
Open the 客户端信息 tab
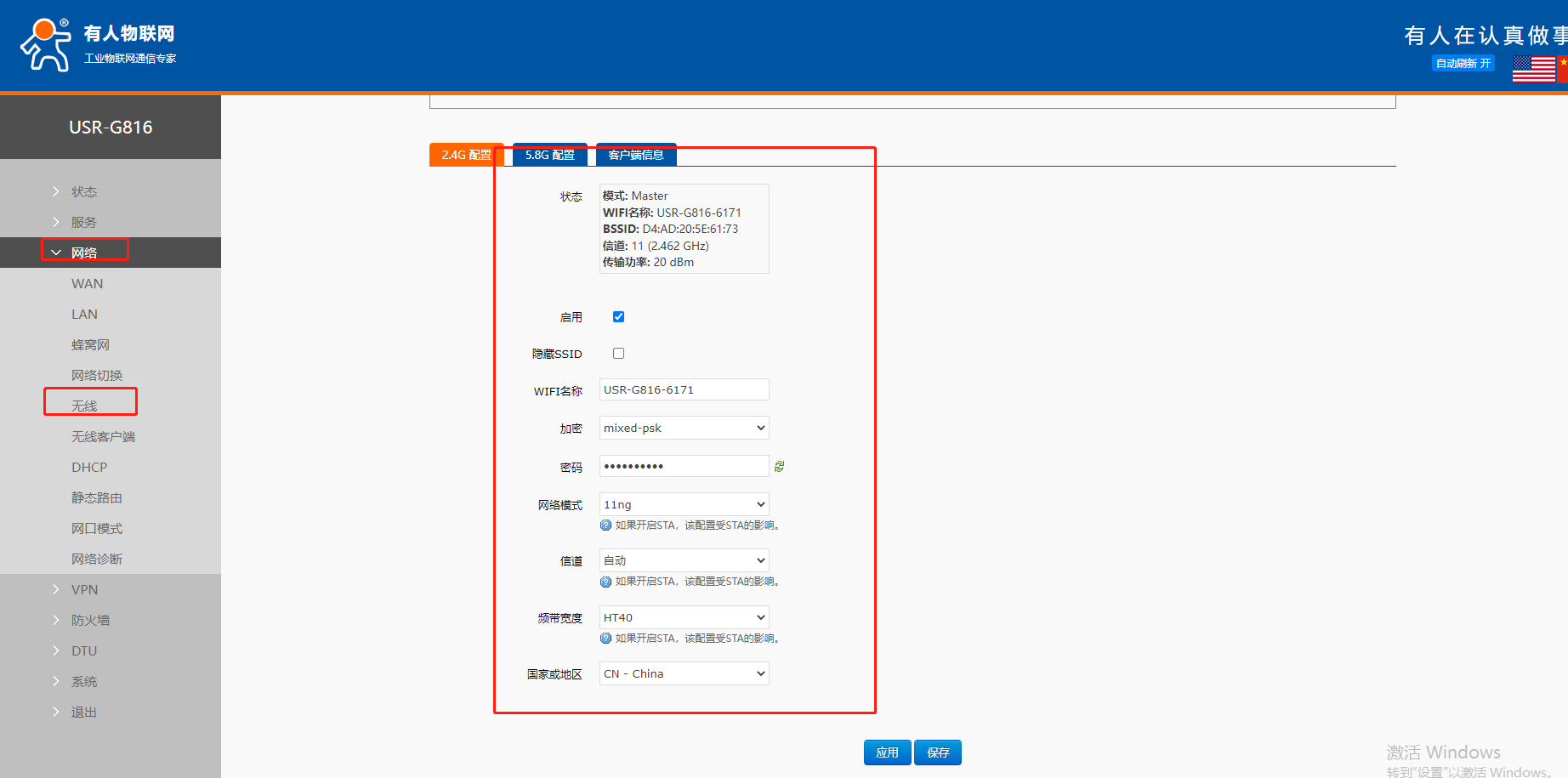tap(635, 155)
